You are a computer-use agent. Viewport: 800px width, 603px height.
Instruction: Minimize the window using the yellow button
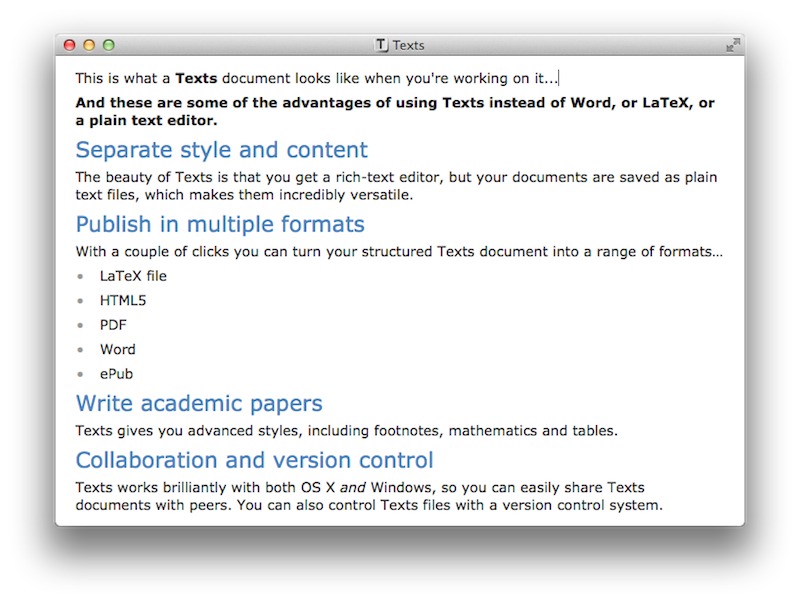point(89,45)
